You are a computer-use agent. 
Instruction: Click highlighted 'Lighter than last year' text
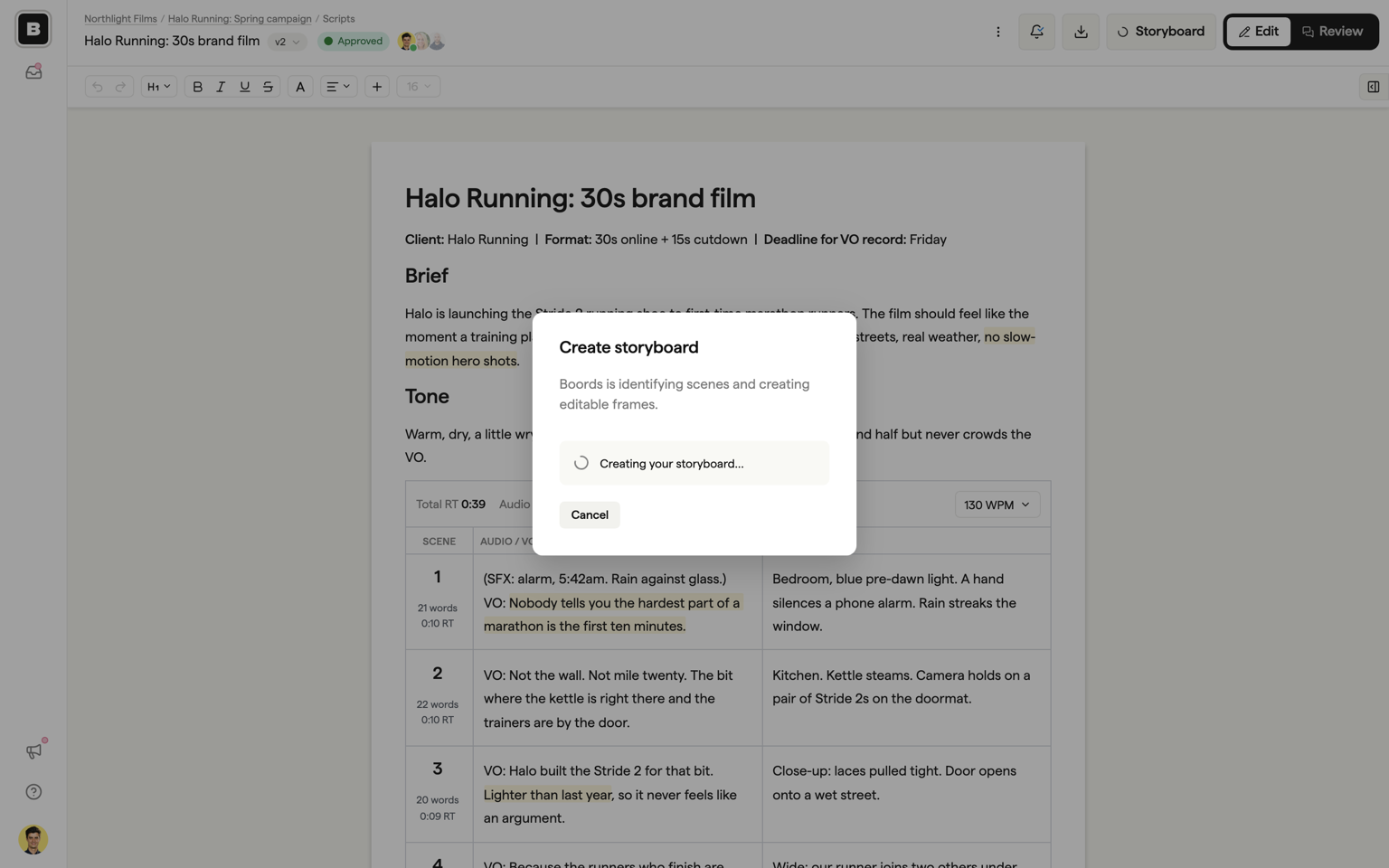[x=547, y=795]
